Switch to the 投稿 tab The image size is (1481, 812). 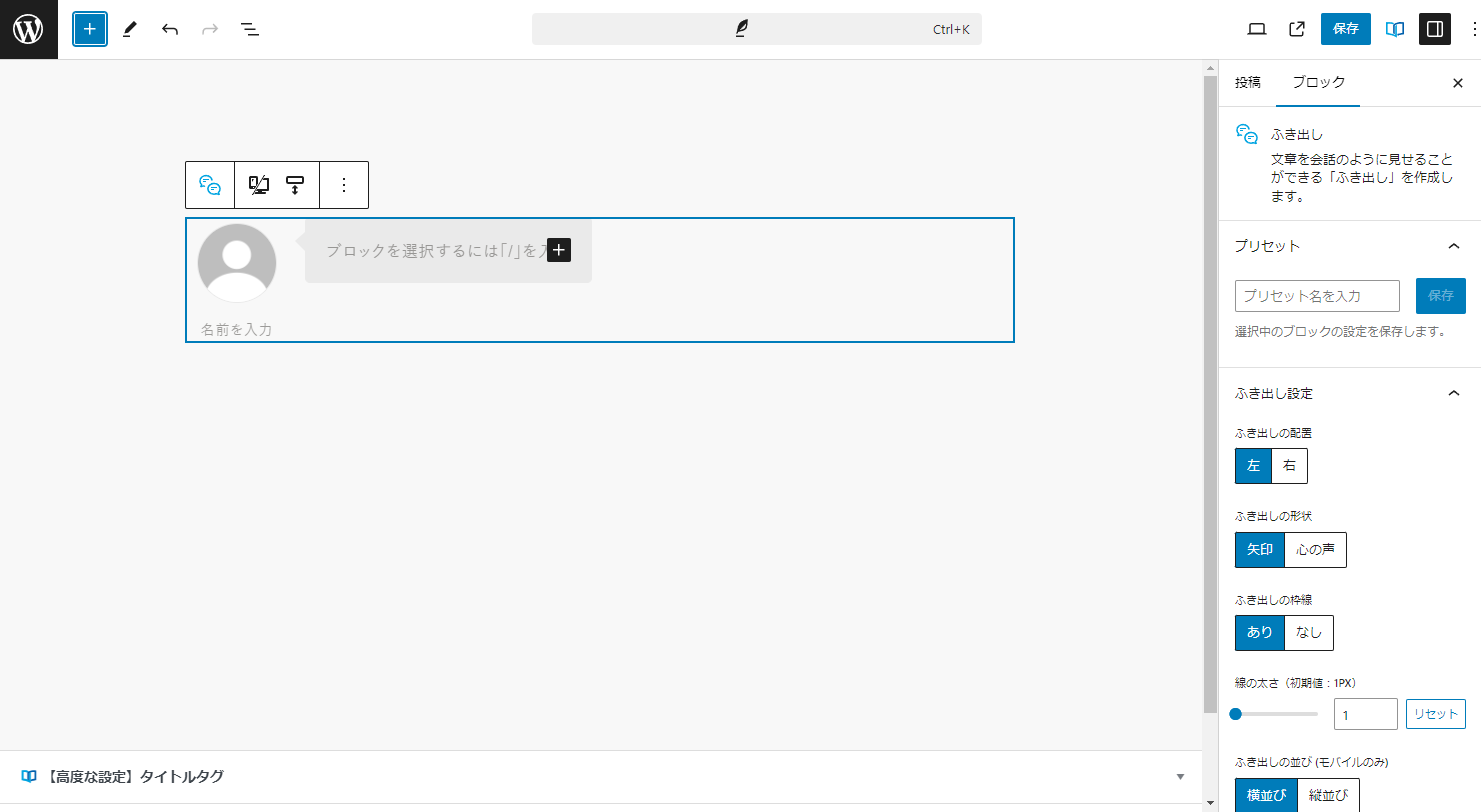[1248, 83]
